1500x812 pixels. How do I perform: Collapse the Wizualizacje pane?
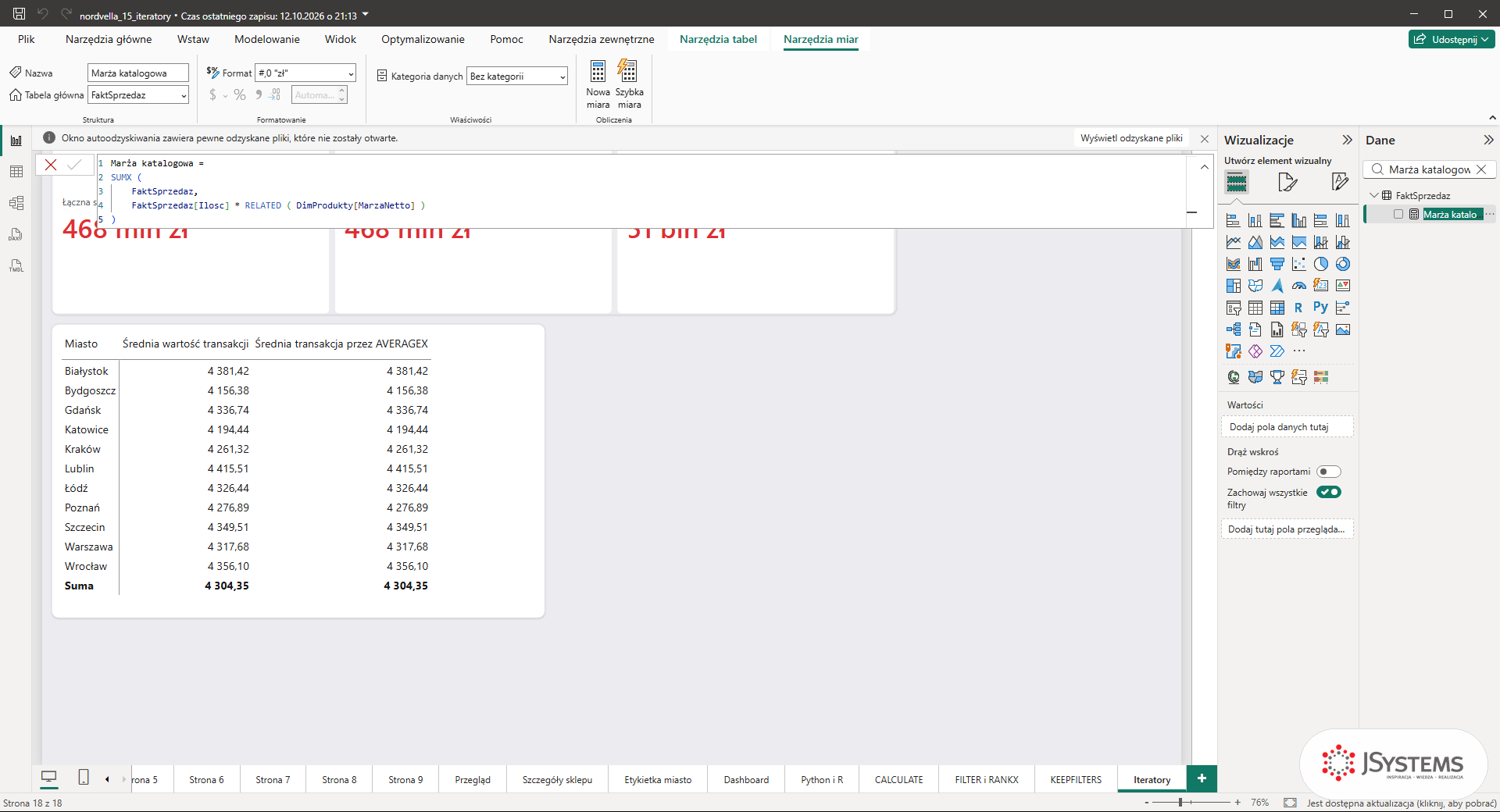pos(1347,140)
